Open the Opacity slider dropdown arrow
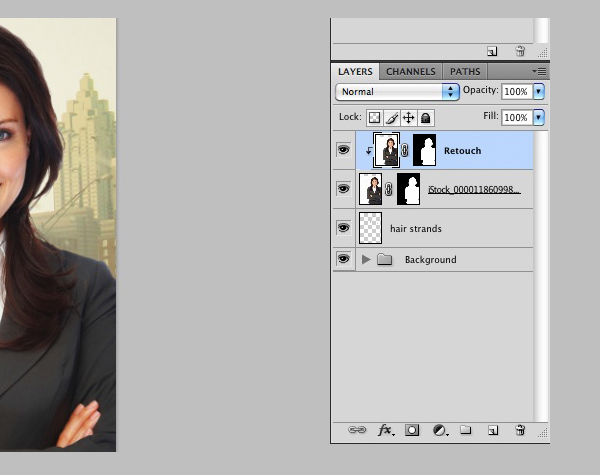Image resolution: width=600 pixels, height=475 pixels. pyautogui.click(x=539, y=91)
